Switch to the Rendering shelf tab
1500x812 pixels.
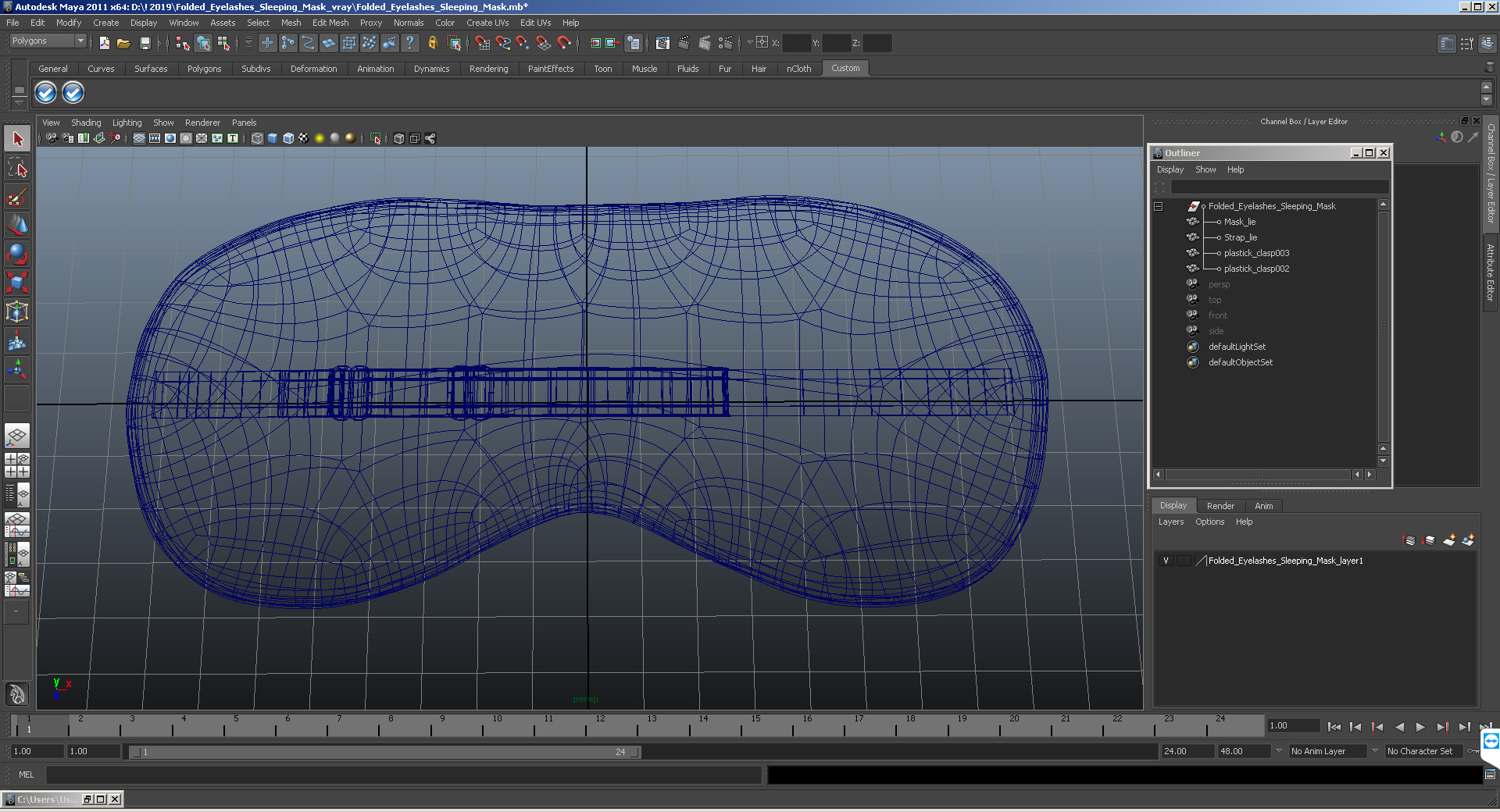coord(488,69)
